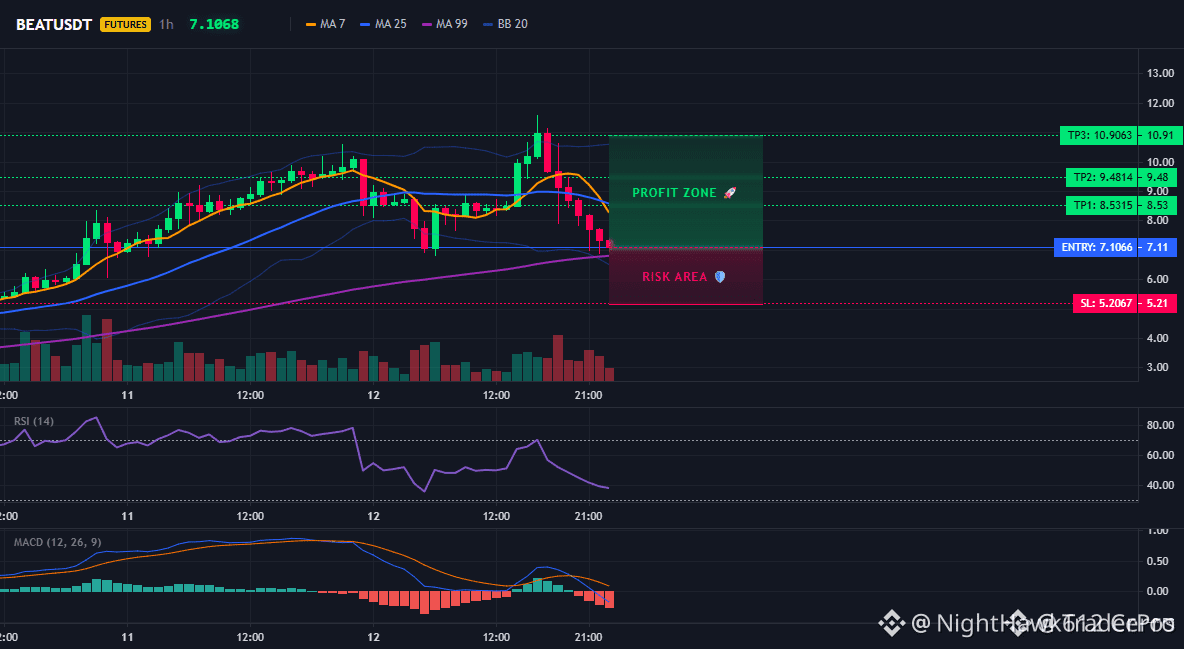Toggle the MA 7 legend entry

click(x=325, y=24)
